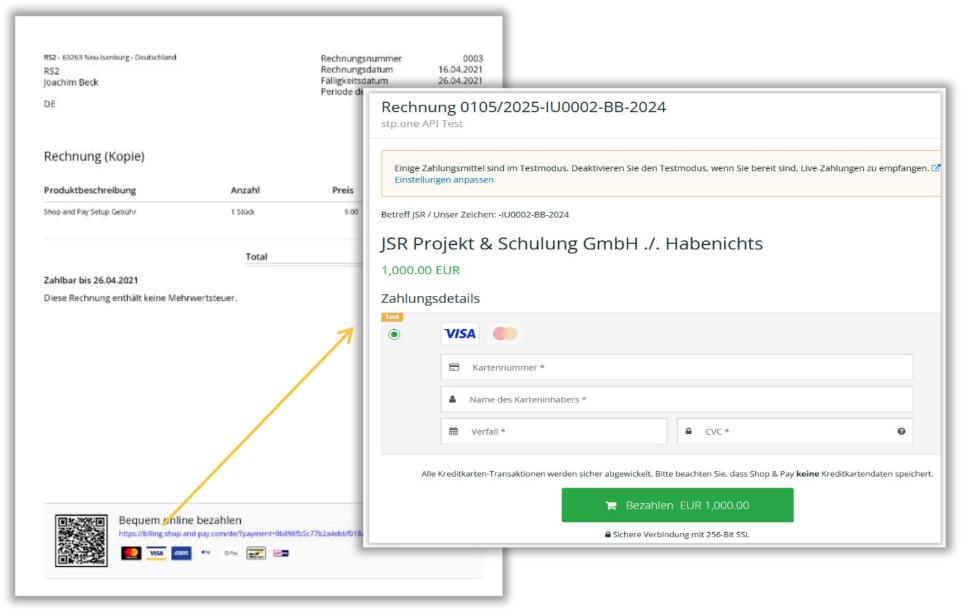
Task: Click the Apple Pay icon on the invoice footer
Action: (x=206, y=553)
